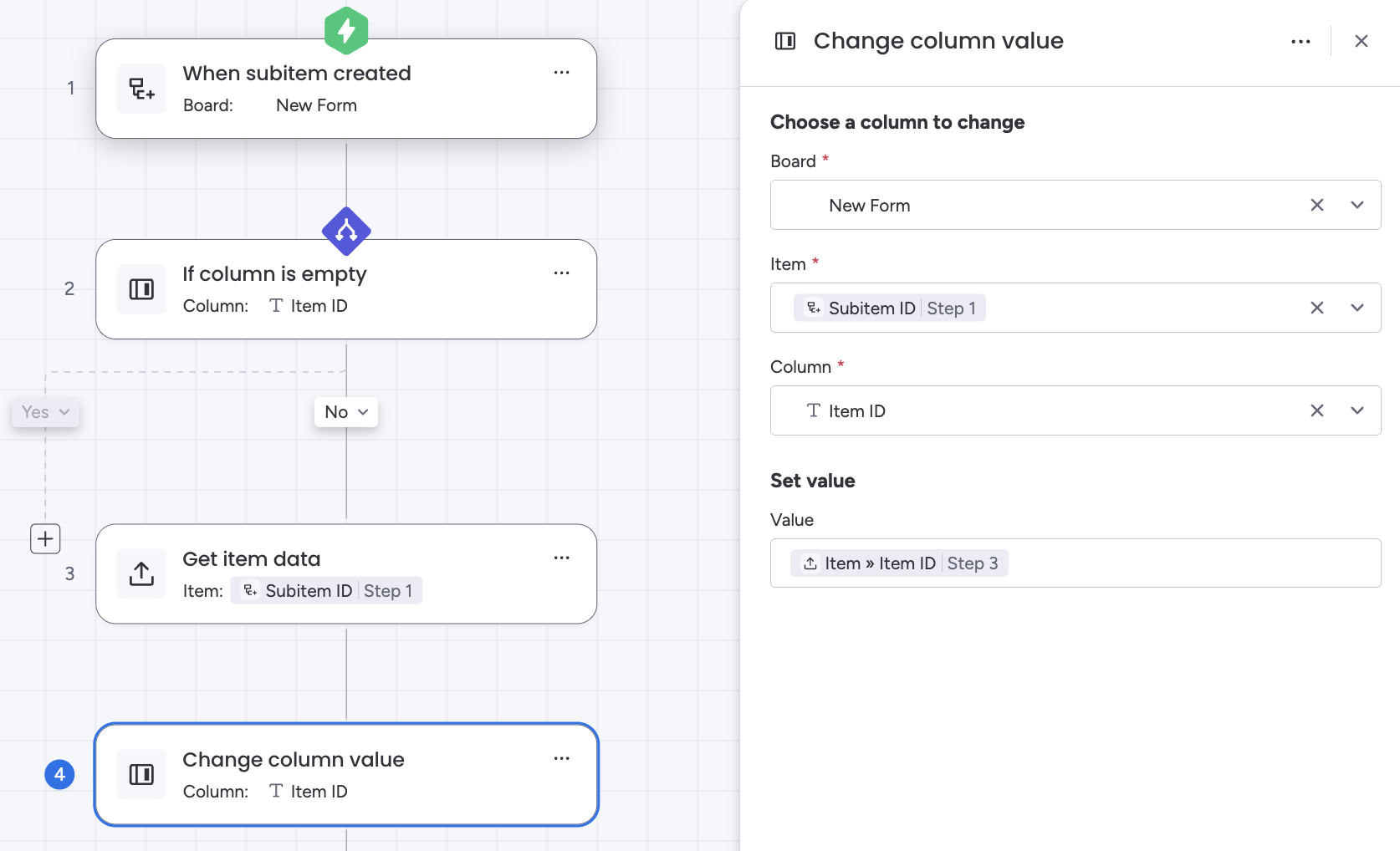1400x851 pixels.
Task: Click the If column is empty column icon
Action: coord(141,289)
